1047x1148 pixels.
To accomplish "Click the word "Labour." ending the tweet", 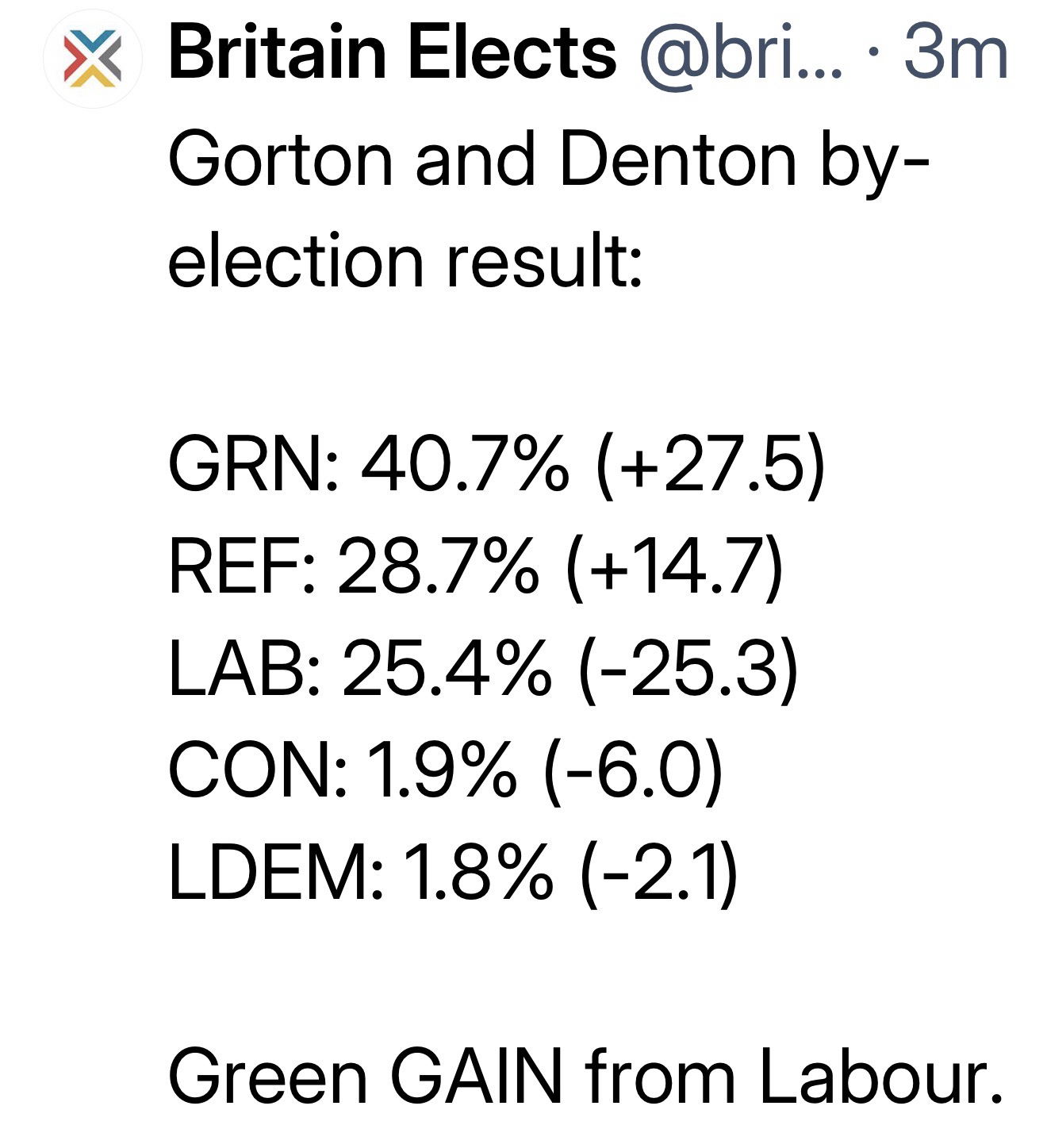I will 880,1077.
